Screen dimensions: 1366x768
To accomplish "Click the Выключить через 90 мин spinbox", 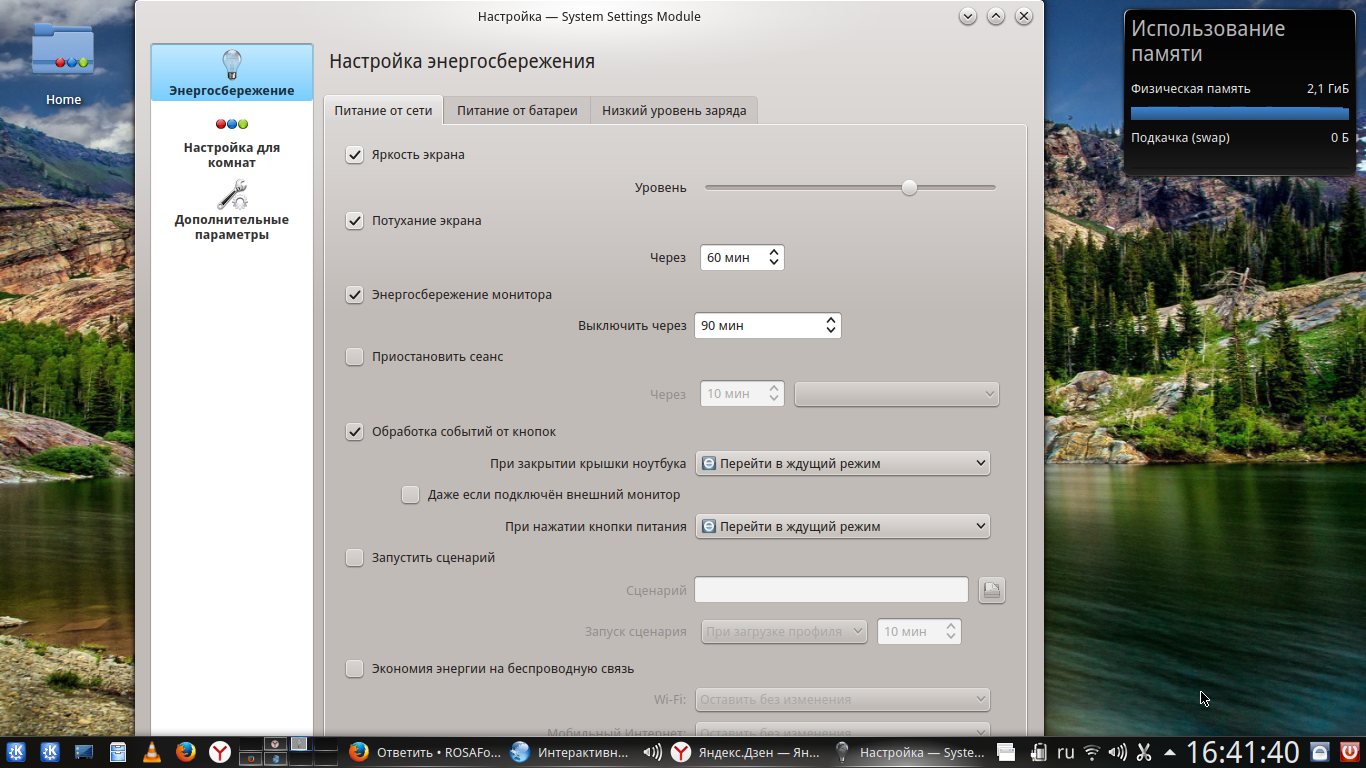I will (768, 325).
